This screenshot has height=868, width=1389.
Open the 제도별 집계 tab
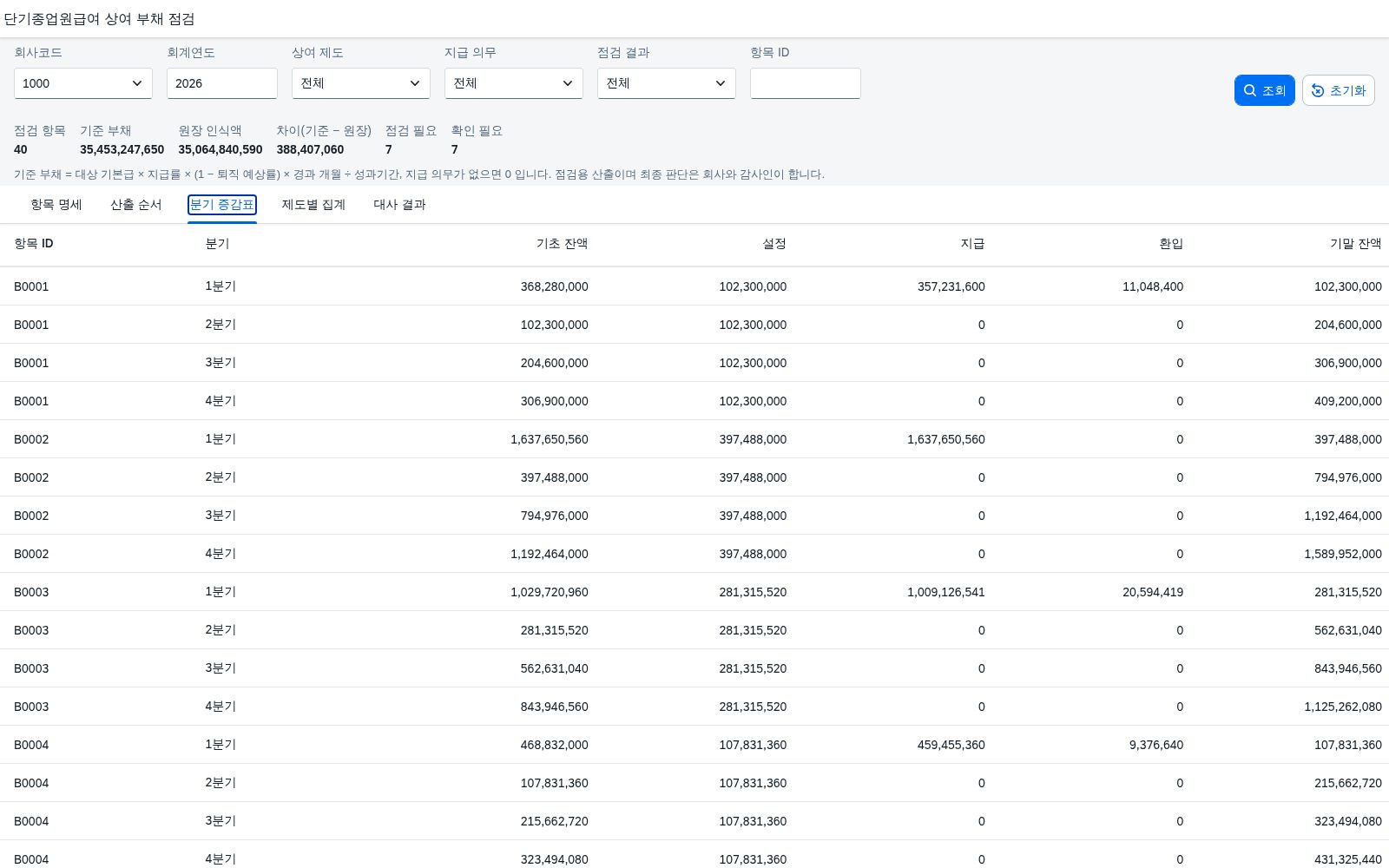tap(313, 205)
